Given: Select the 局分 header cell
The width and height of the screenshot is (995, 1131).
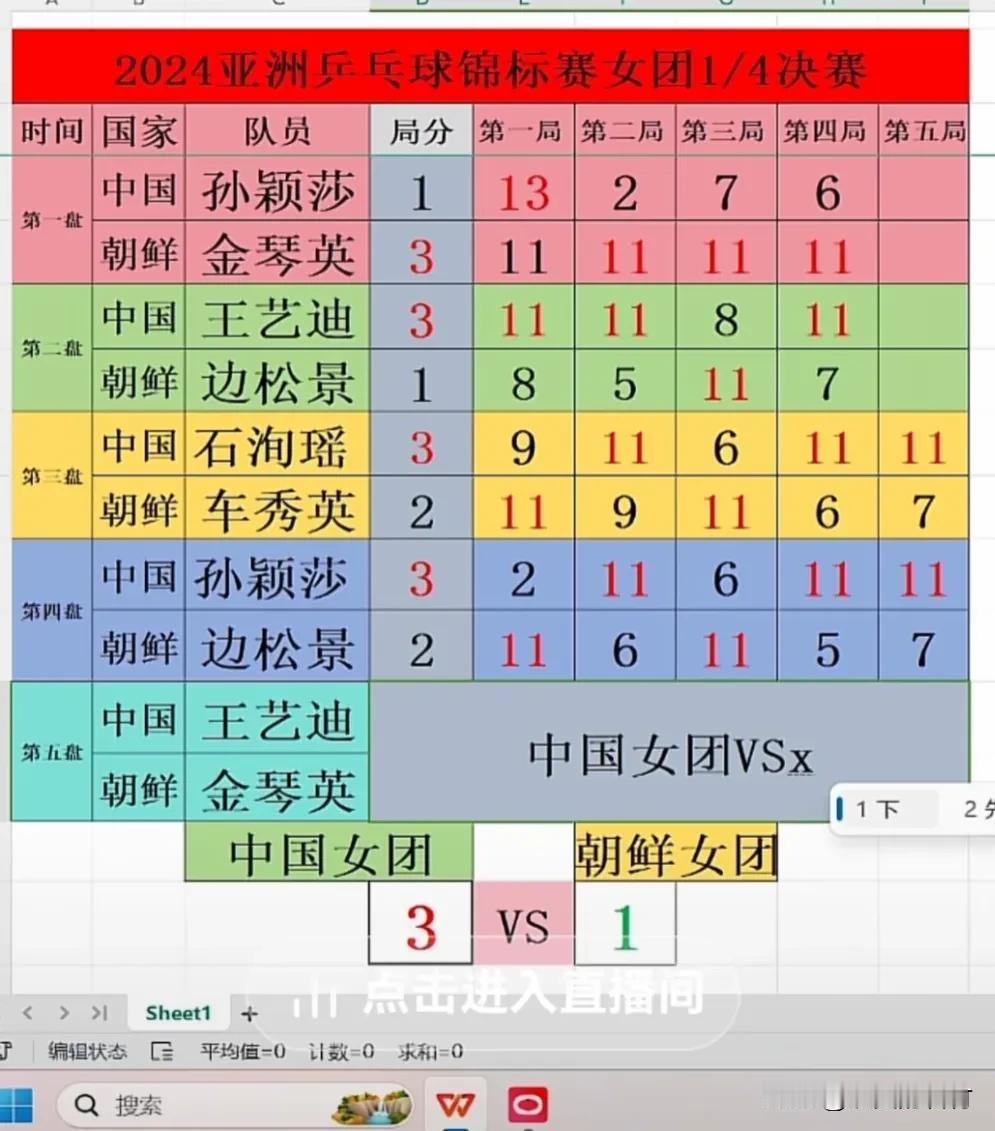Looking at the screenshot, I should click(421, 131).
